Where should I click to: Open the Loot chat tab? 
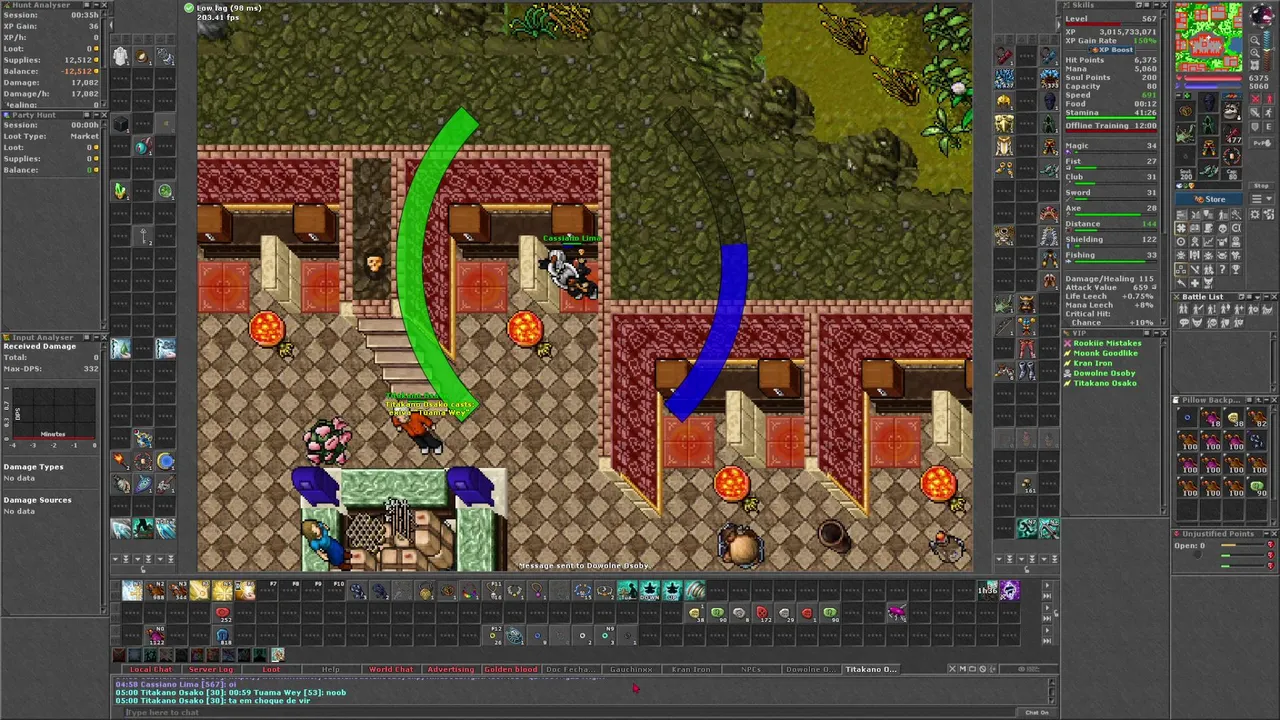pyautogui.click(x=270, y=669)
